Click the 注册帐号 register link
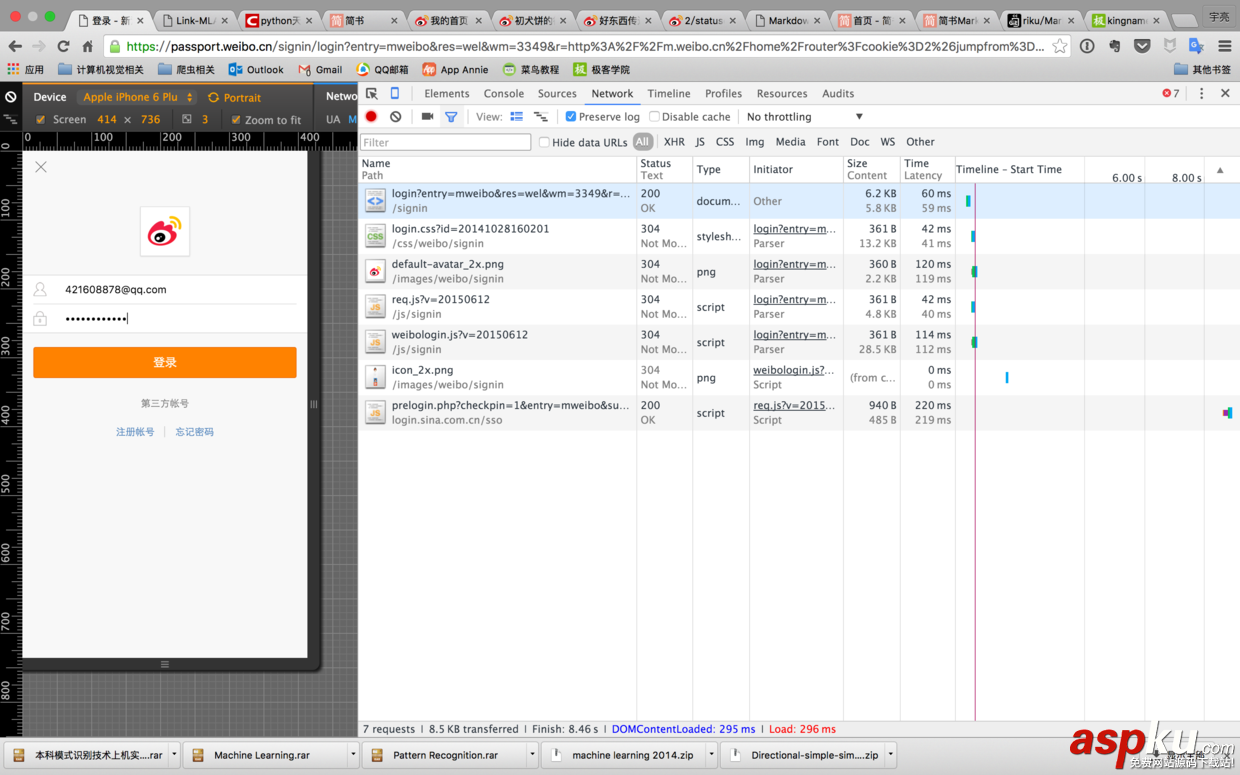Screen dimensions: 1240x775 (135, 432)
